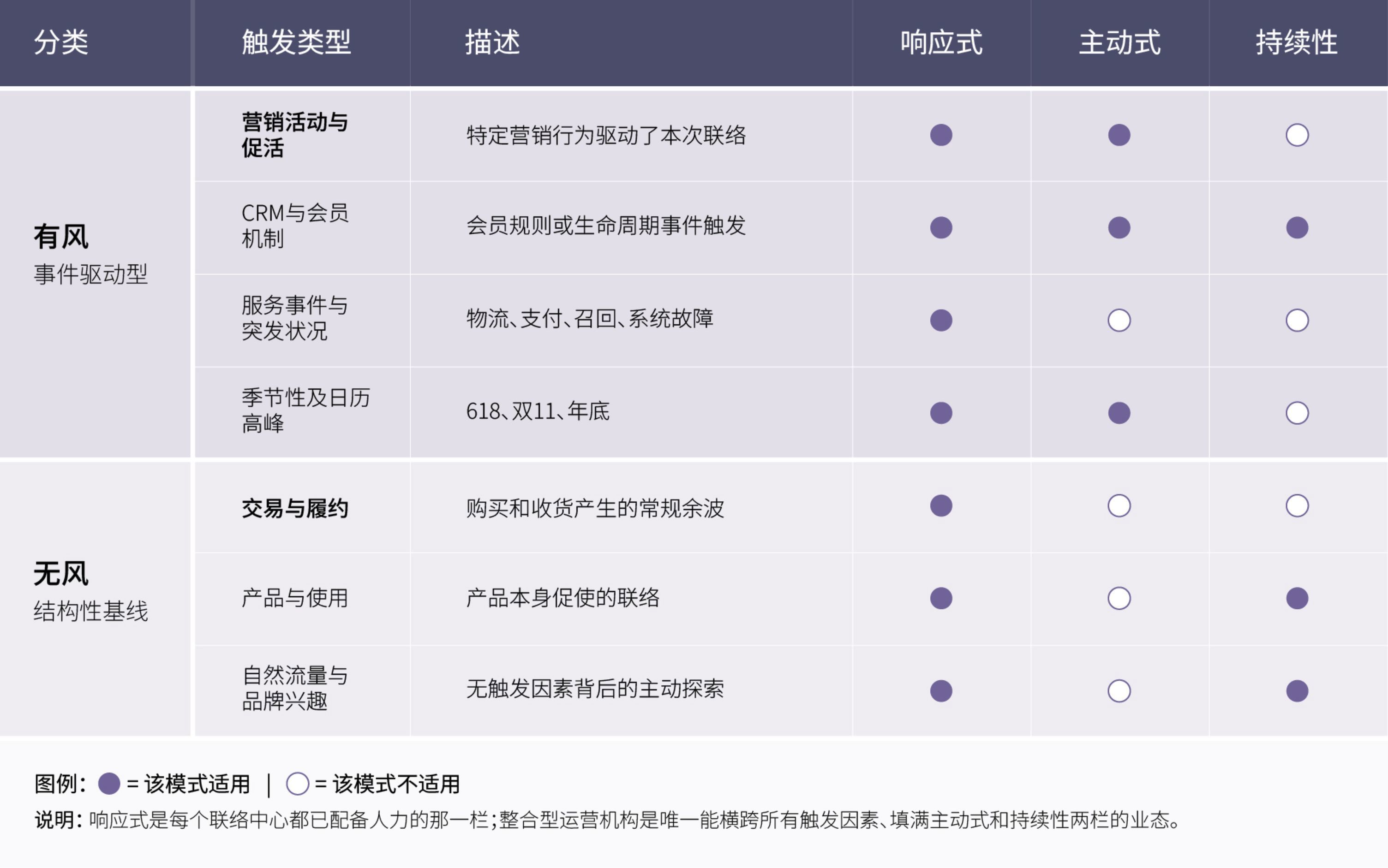Click the description 618、双11、年底
The height and width of the screenshot is (868, 1388).
pos(538,411)
